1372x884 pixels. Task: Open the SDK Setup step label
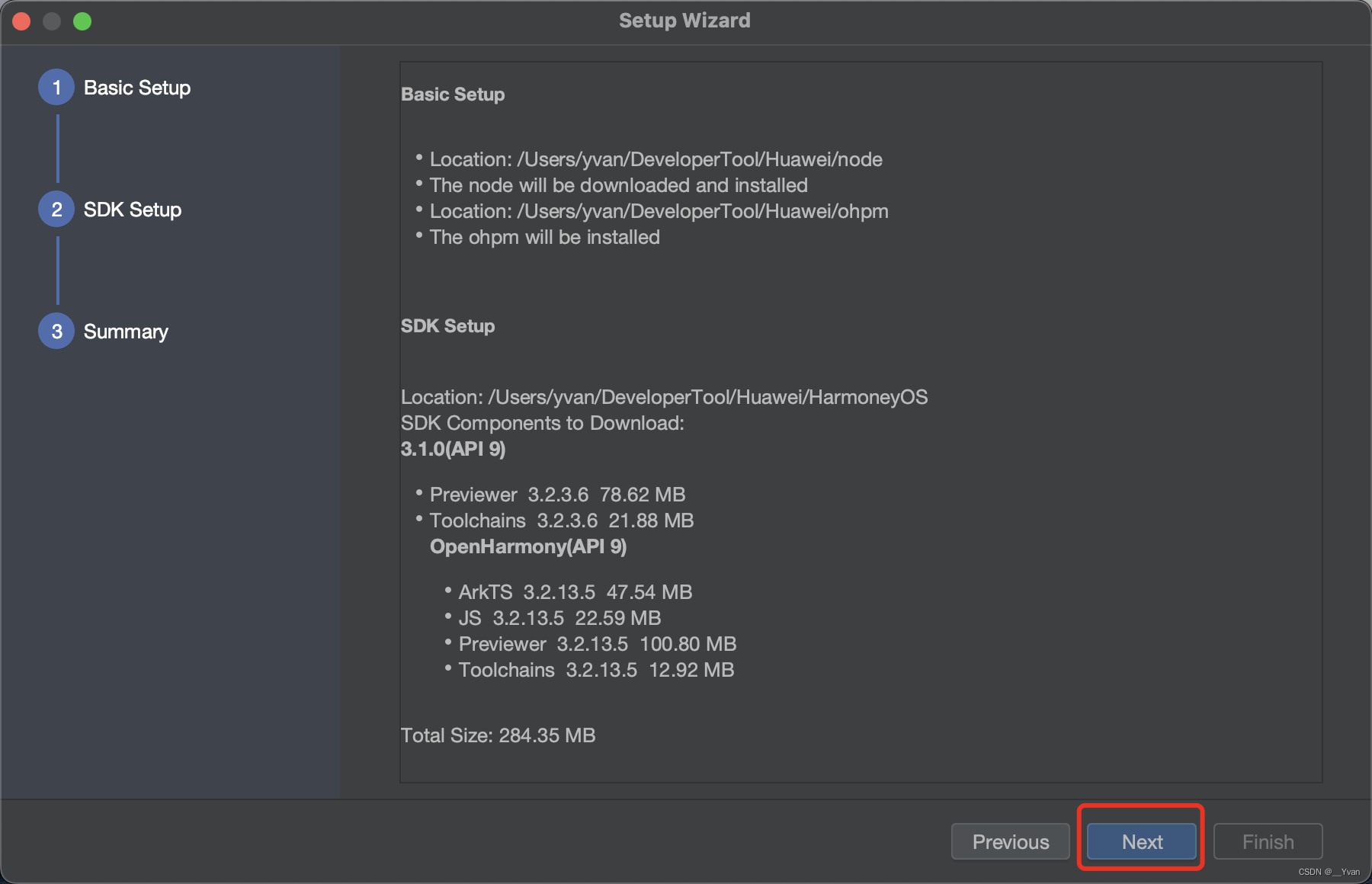click(133, 210)
